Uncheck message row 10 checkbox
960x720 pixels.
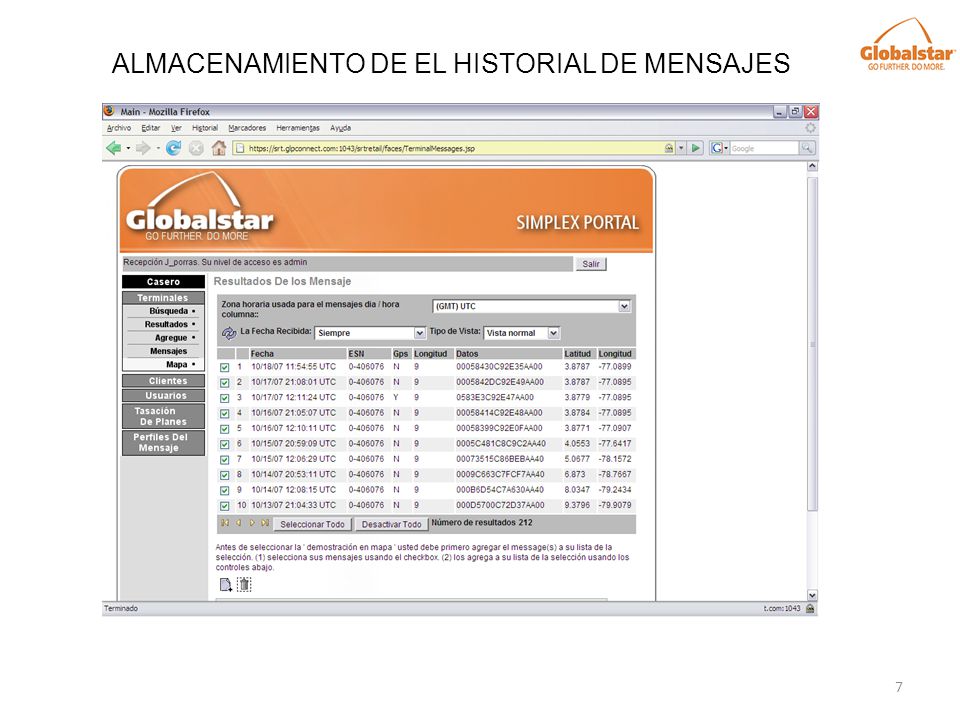pos(225,506)
